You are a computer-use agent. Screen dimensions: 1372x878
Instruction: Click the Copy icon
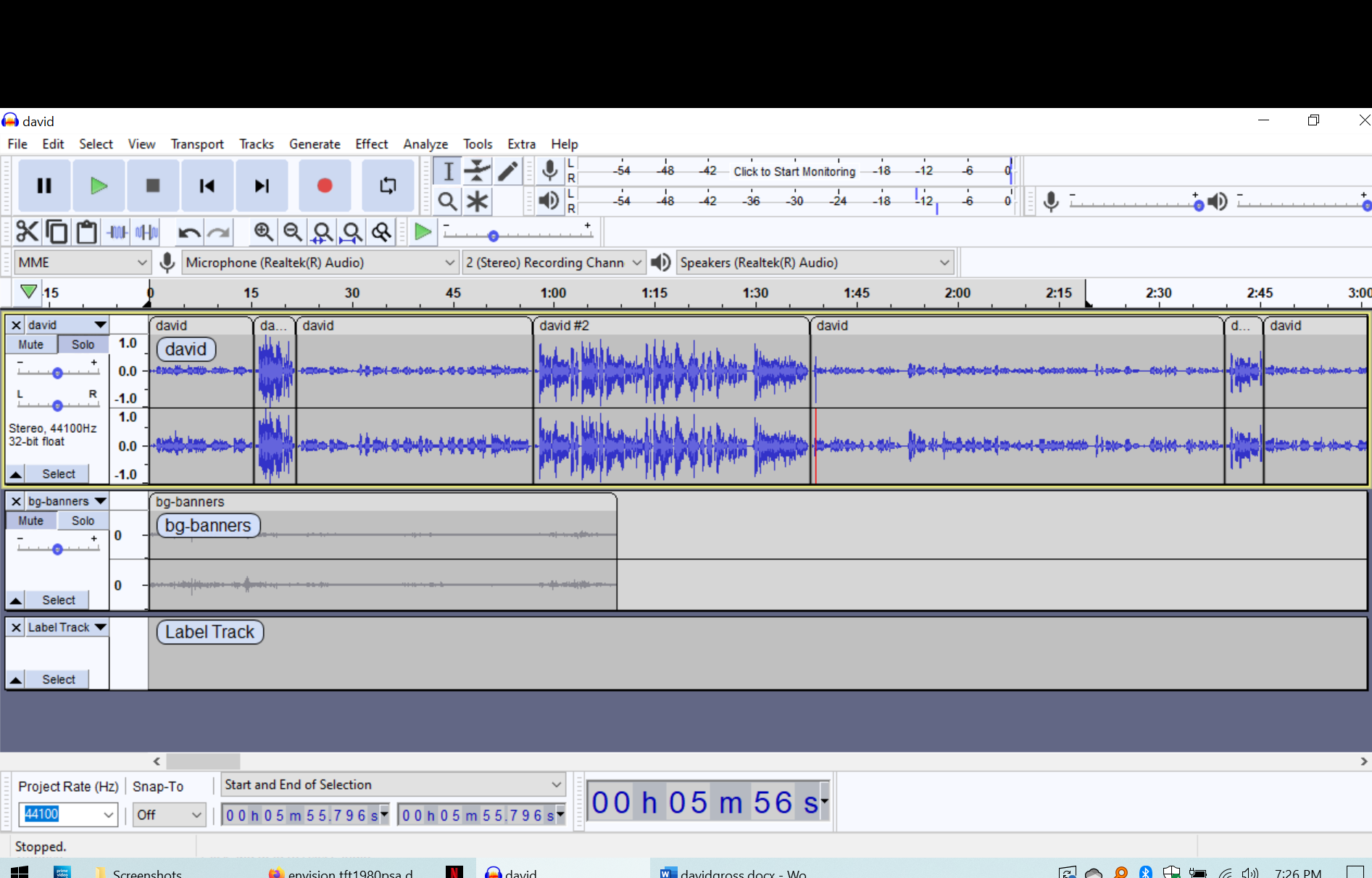click(57, 232)
